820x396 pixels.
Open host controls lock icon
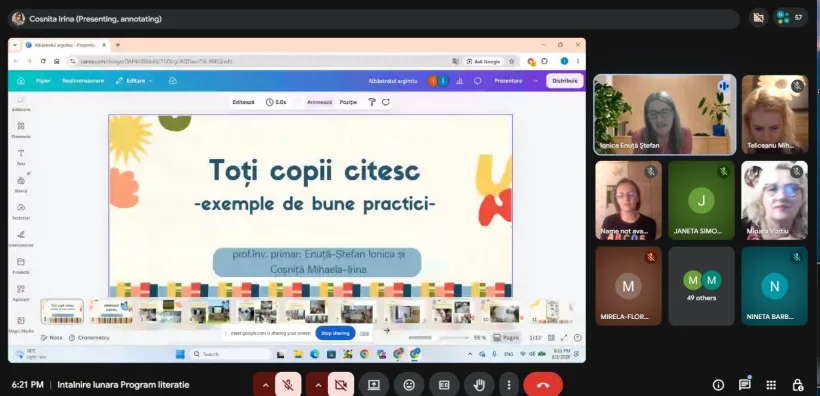[798, 385]
